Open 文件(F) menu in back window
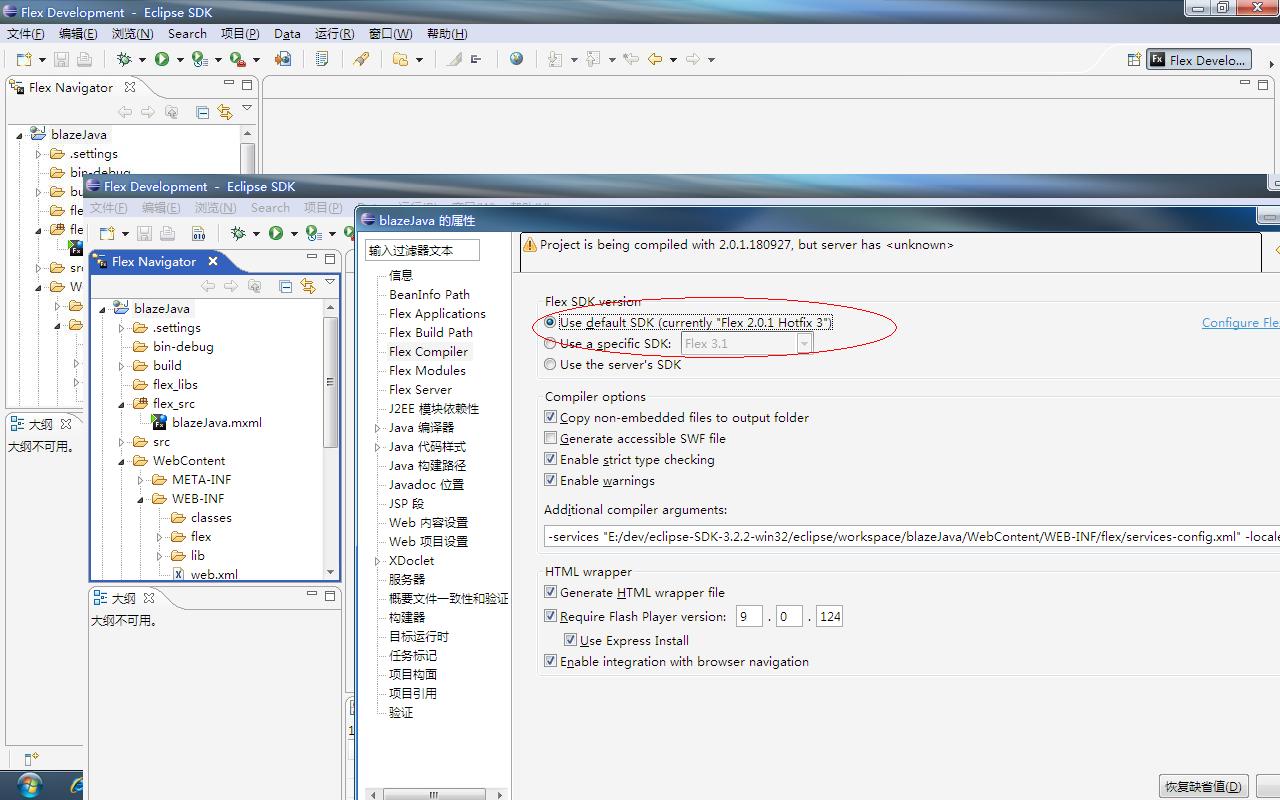Image resolution: width=1280 pixels, height=800 pixels. coord(25,33)
